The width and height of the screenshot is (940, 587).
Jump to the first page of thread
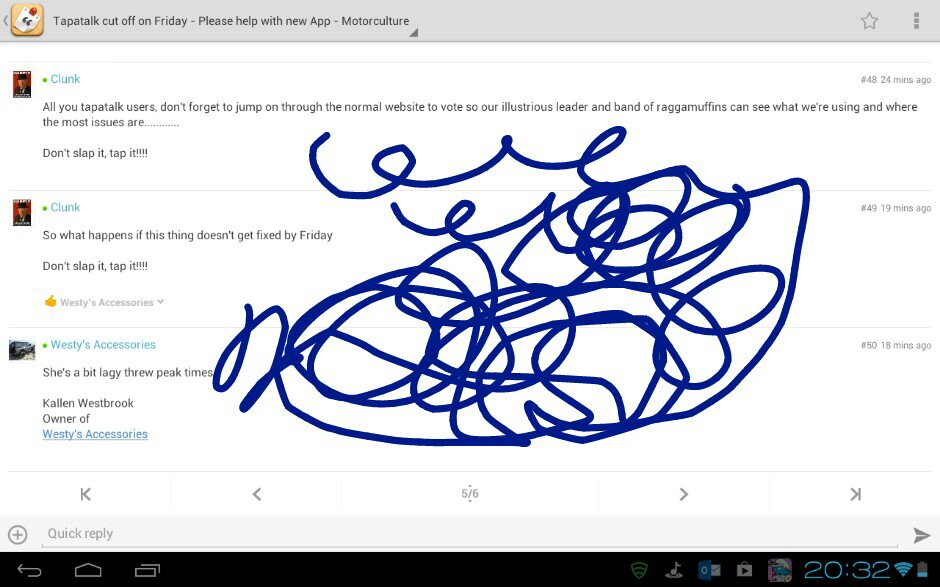tap(86, 494)
